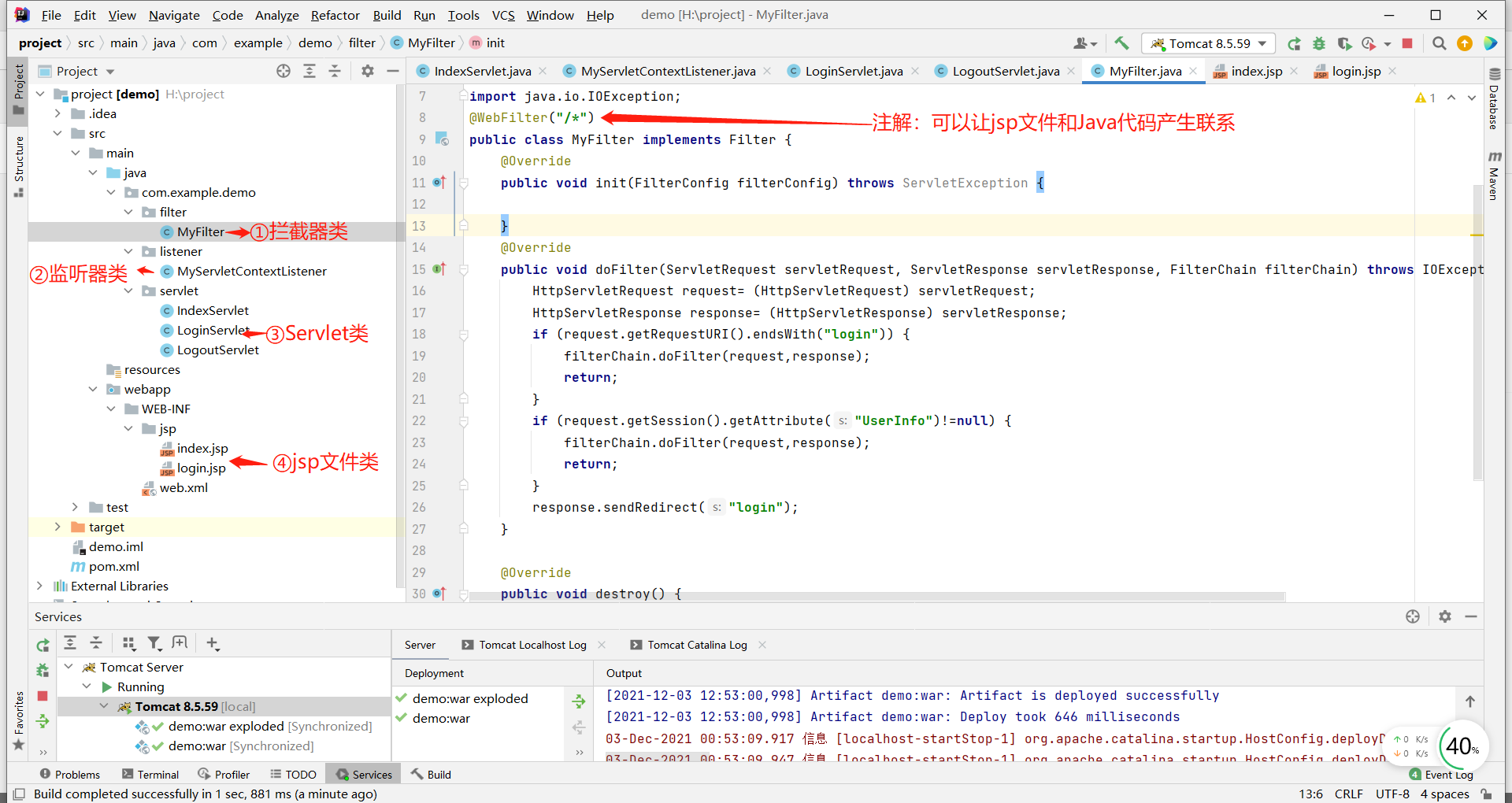This screenshot has width=1512, height=803.
Task: Open the Tomcat Localhost Log tab
Action: click(532, 645)
